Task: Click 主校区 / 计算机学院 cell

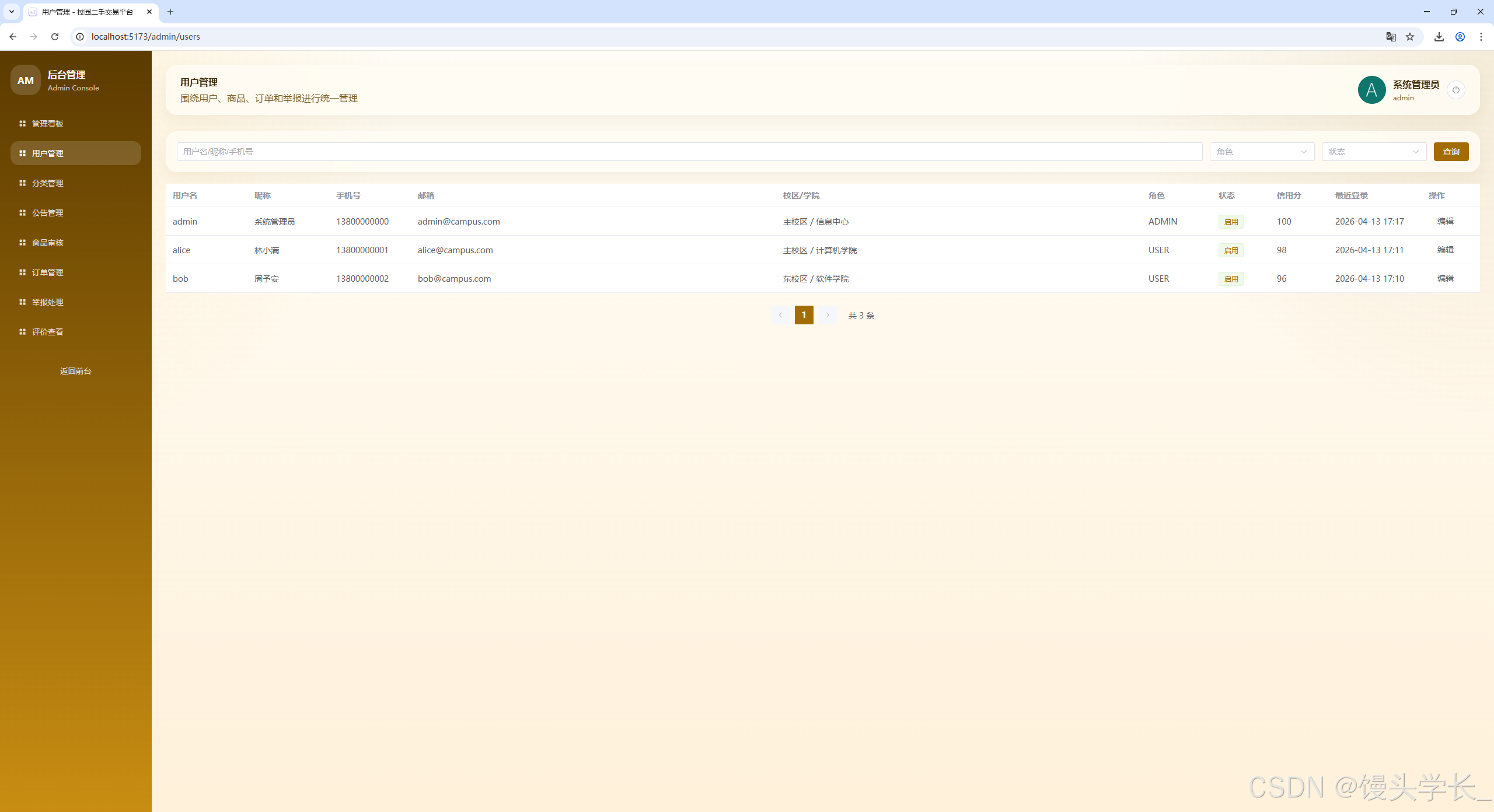Action: (x=820, y=250)
